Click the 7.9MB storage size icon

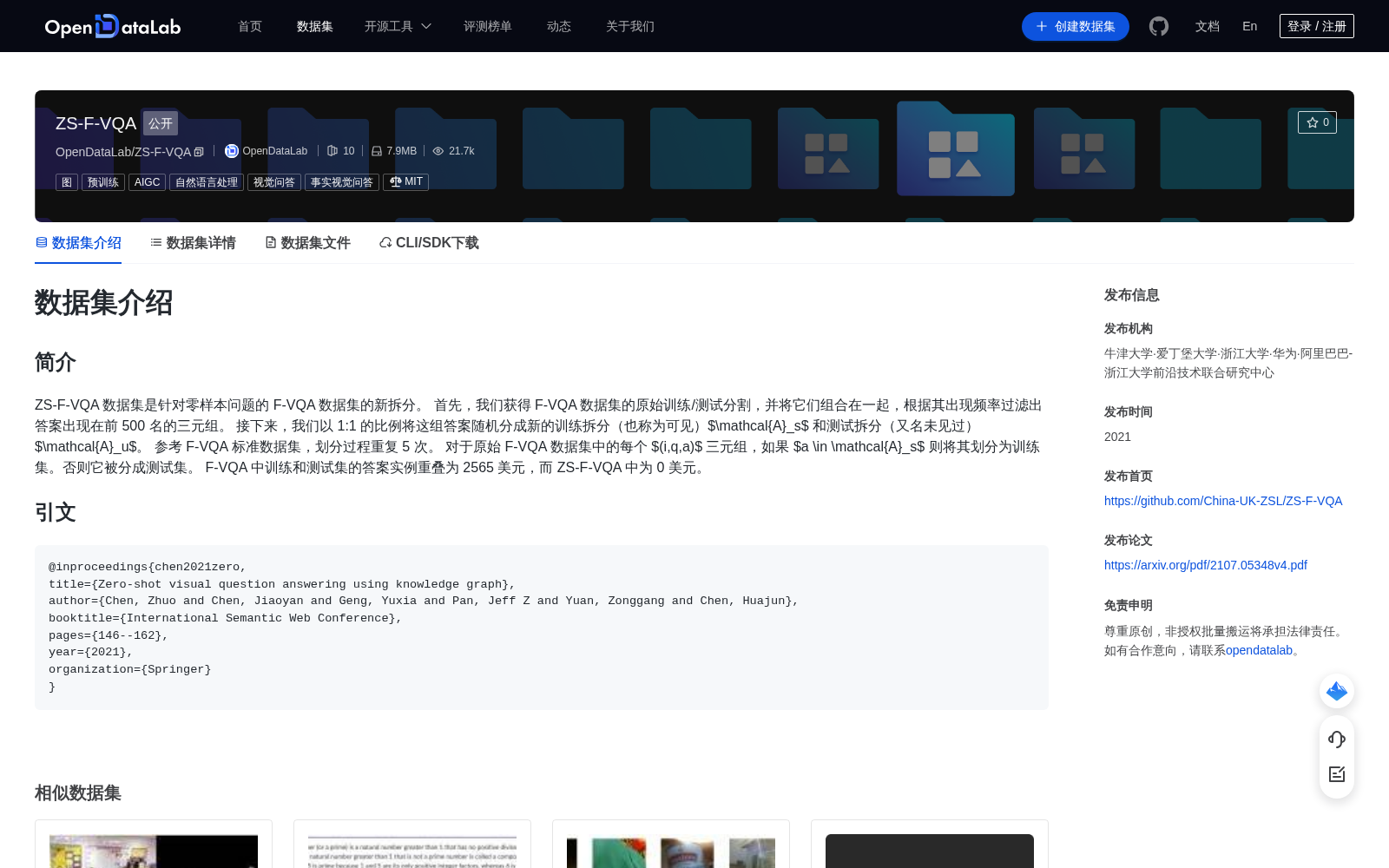coord(377,151)
